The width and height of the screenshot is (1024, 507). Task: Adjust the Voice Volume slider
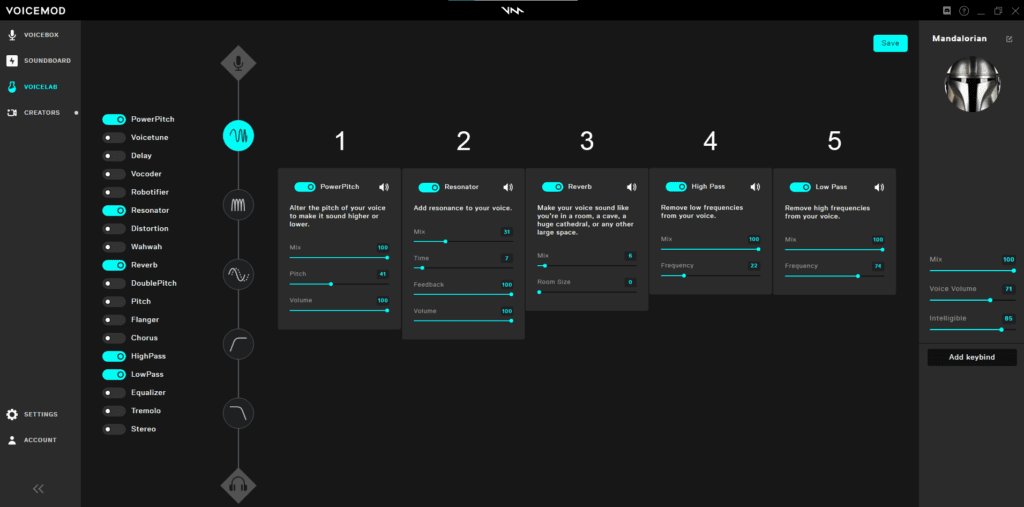pos(972,300)
